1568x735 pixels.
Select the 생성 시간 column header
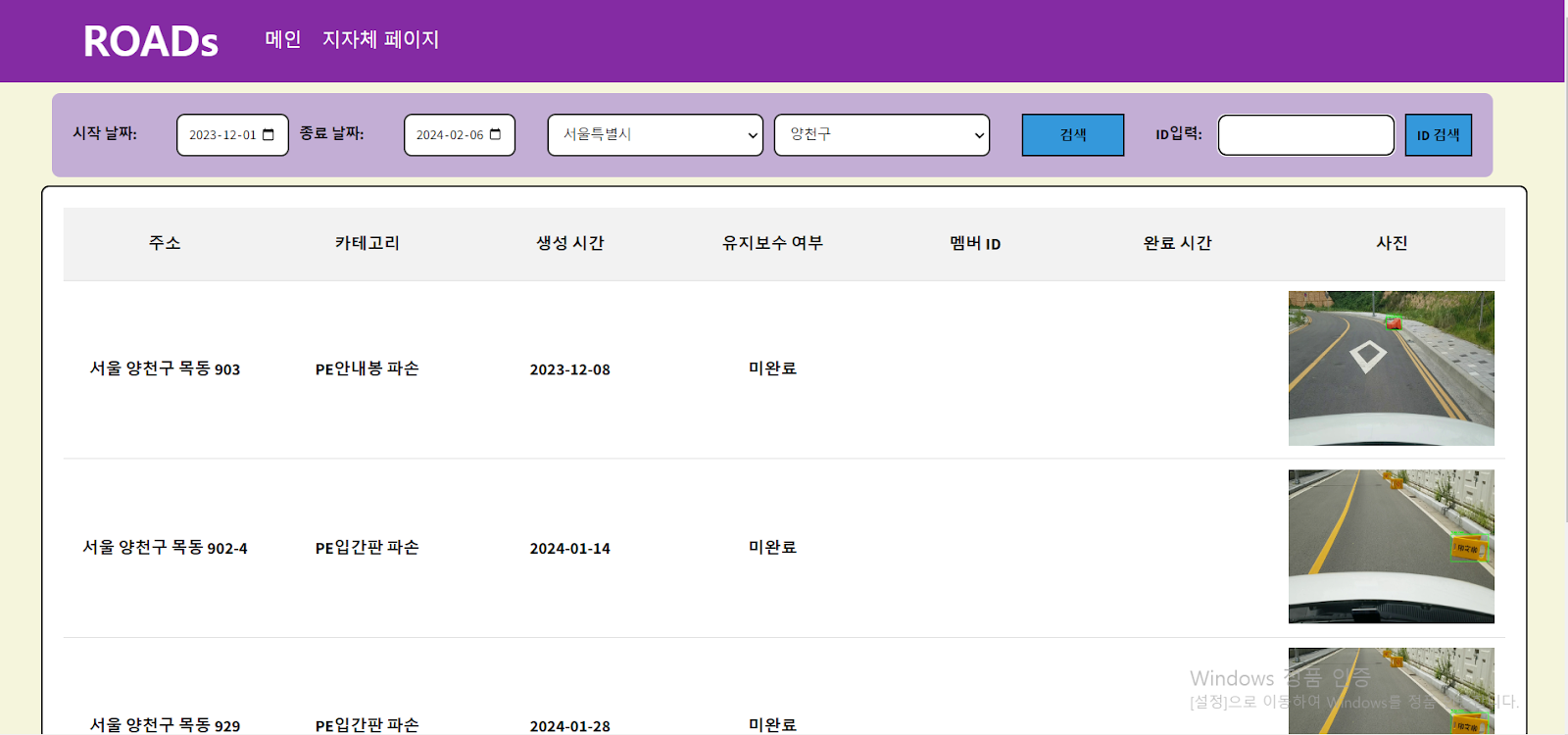[570, 243]
